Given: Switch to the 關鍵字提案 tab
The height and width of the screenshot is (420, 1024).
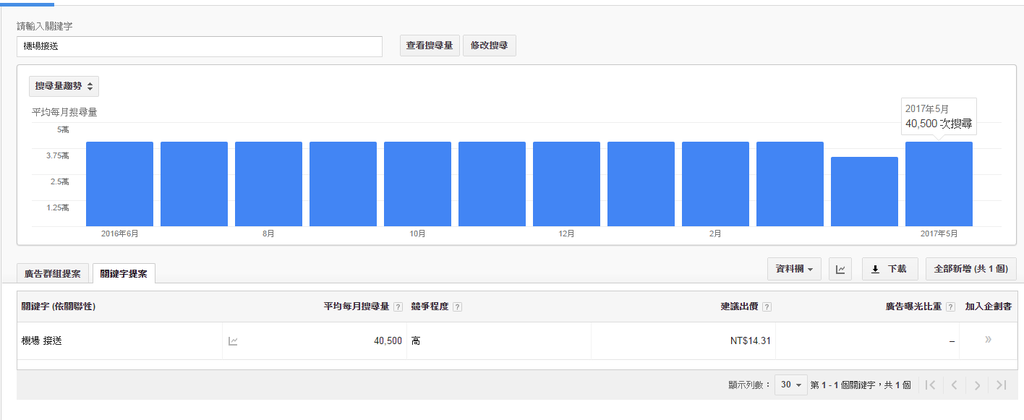Looking at the screenshot, I should pos(123,274).
